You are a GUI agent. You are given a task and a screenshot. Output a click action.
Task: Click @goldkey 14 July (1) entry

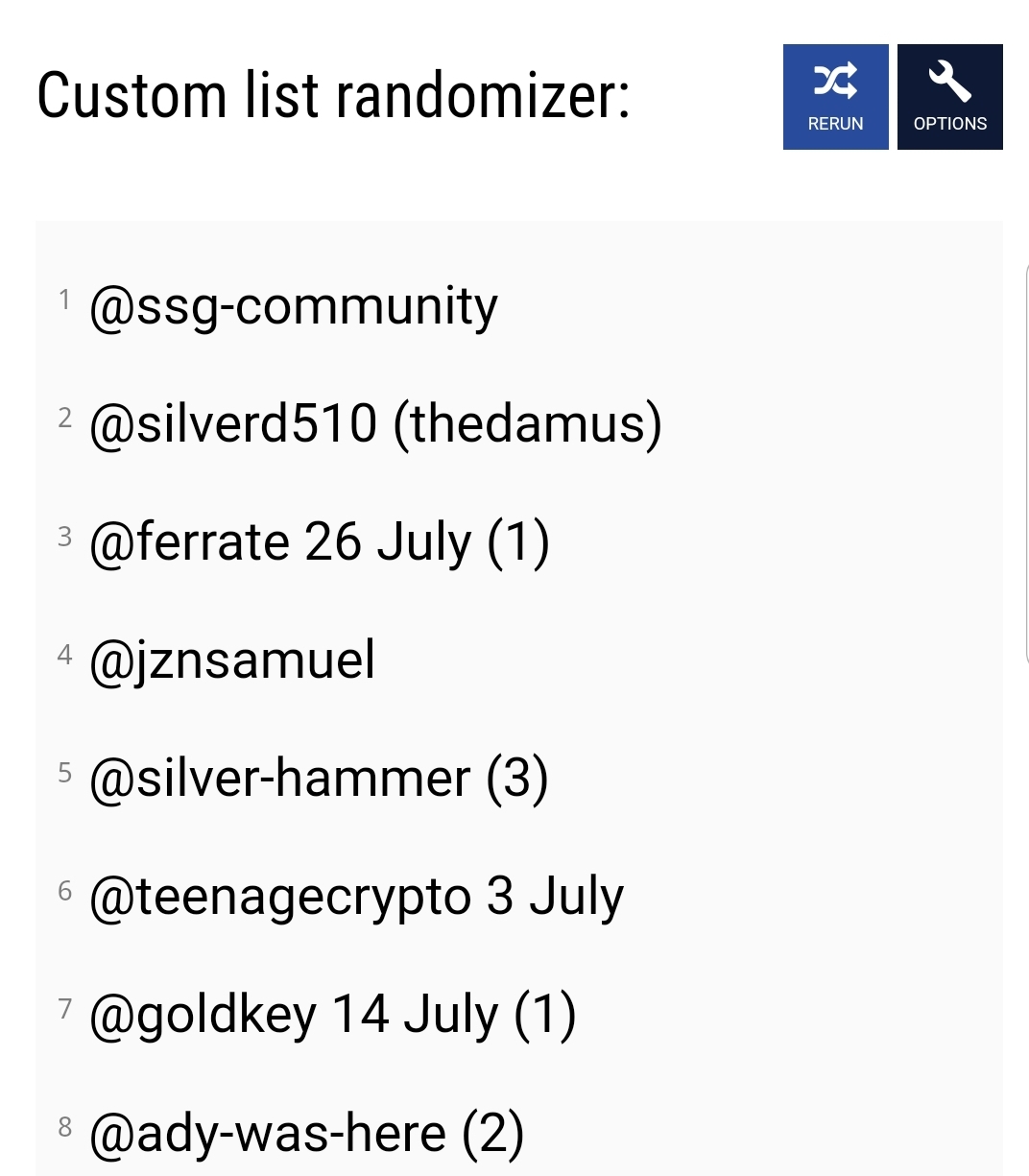coord(332,1016)
